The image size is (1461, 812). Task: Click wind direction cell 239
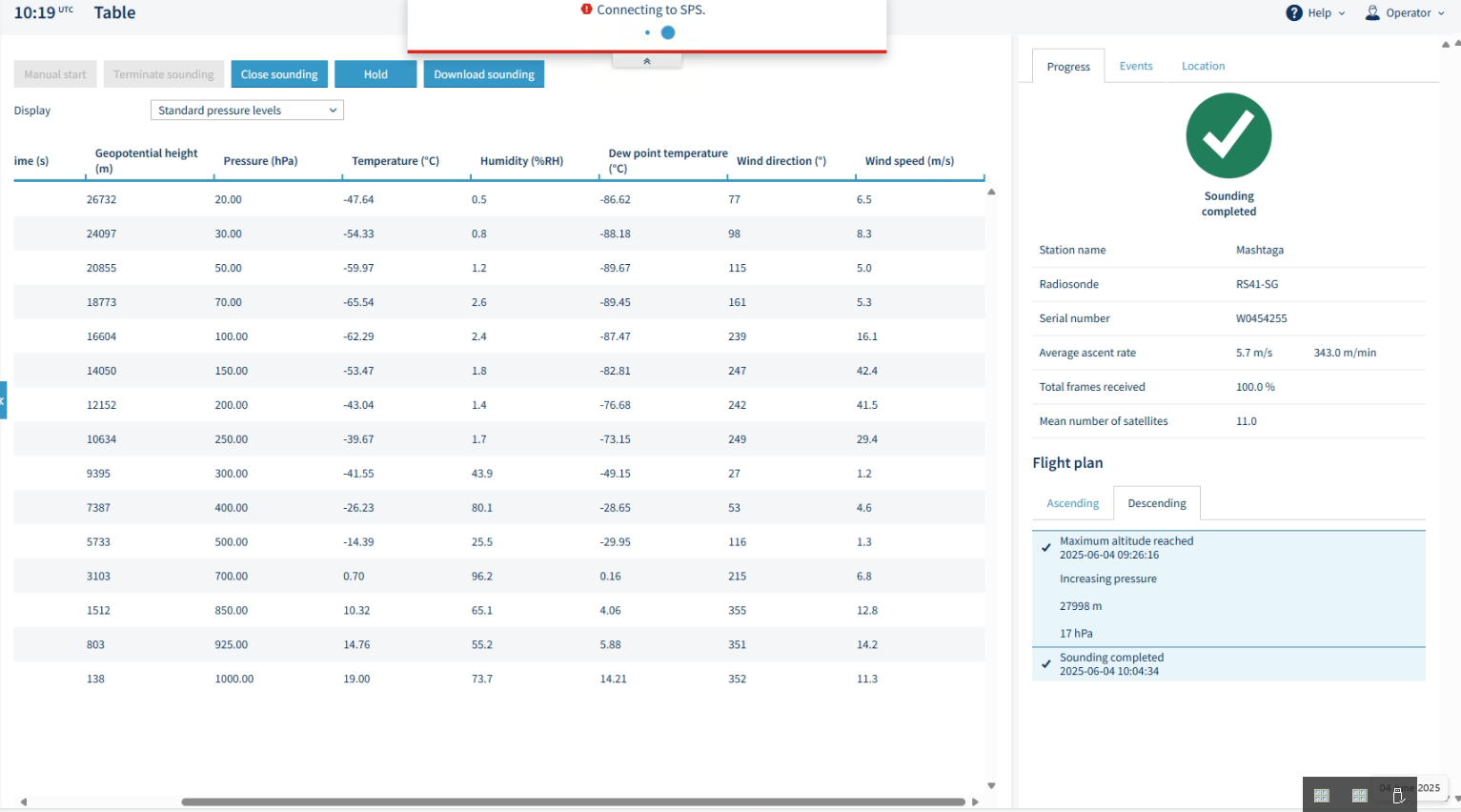click(738, 337)
